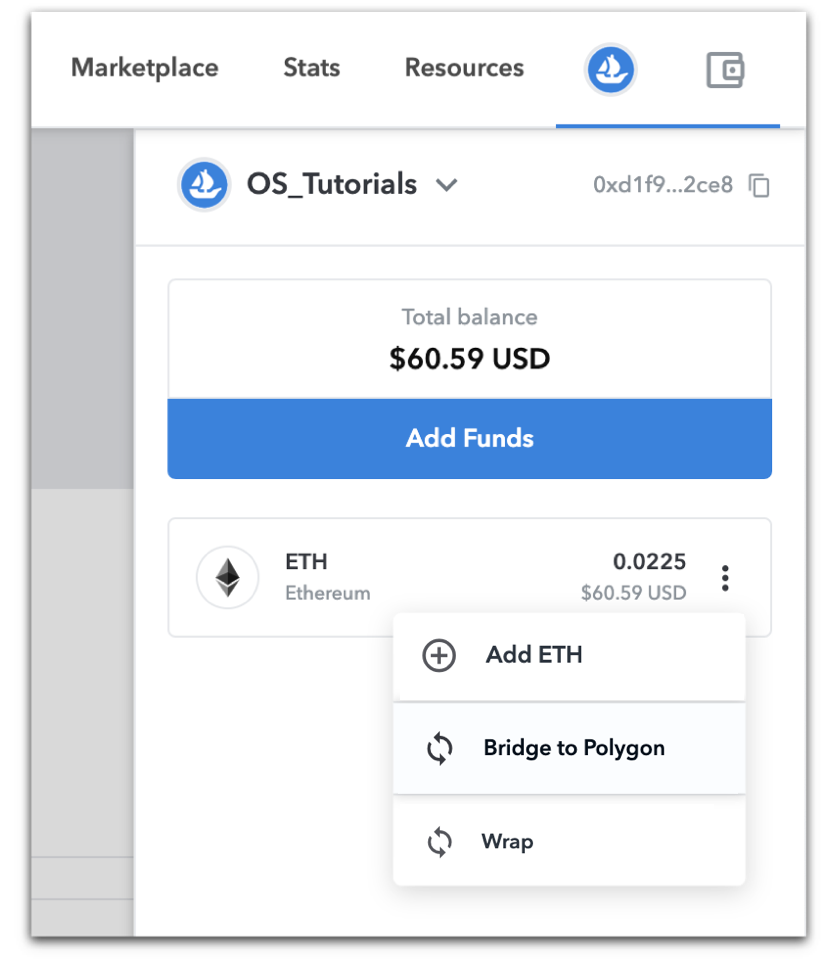Viewport: 826px width, 964px height.
Task: Copy the wallet address 0xd1f9...2ce8
Action: [760, 185]
